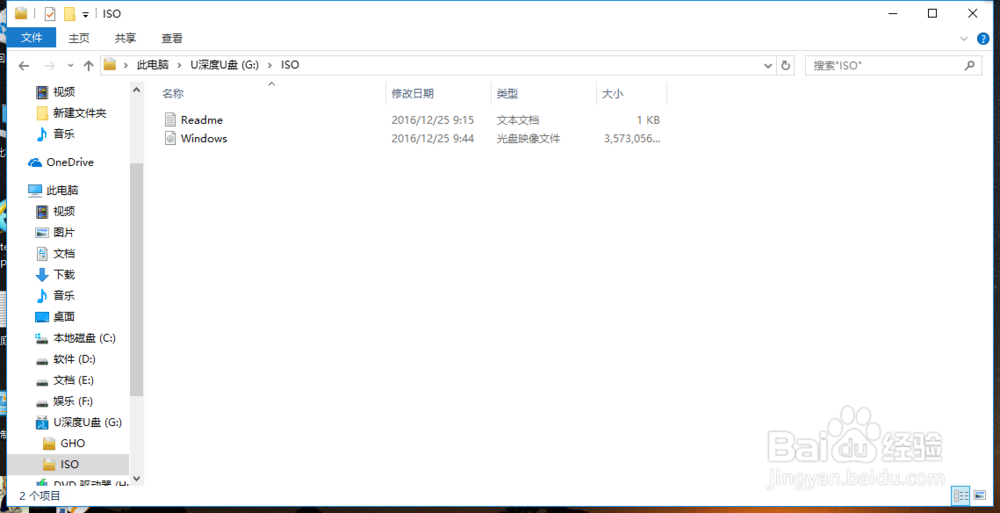
Task: Select the ISO folder in navigation tree
Action: pyautogui.click(x=70, y=464)
